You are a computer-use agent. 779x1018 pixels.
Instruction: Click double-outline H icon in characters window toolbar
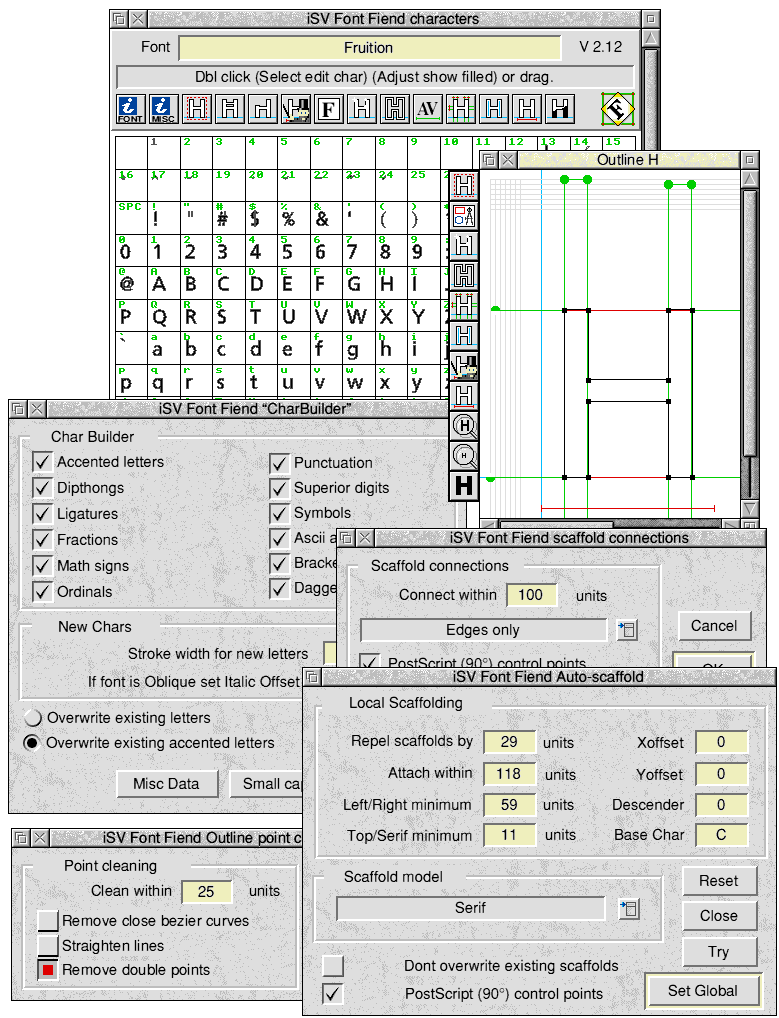395,109
